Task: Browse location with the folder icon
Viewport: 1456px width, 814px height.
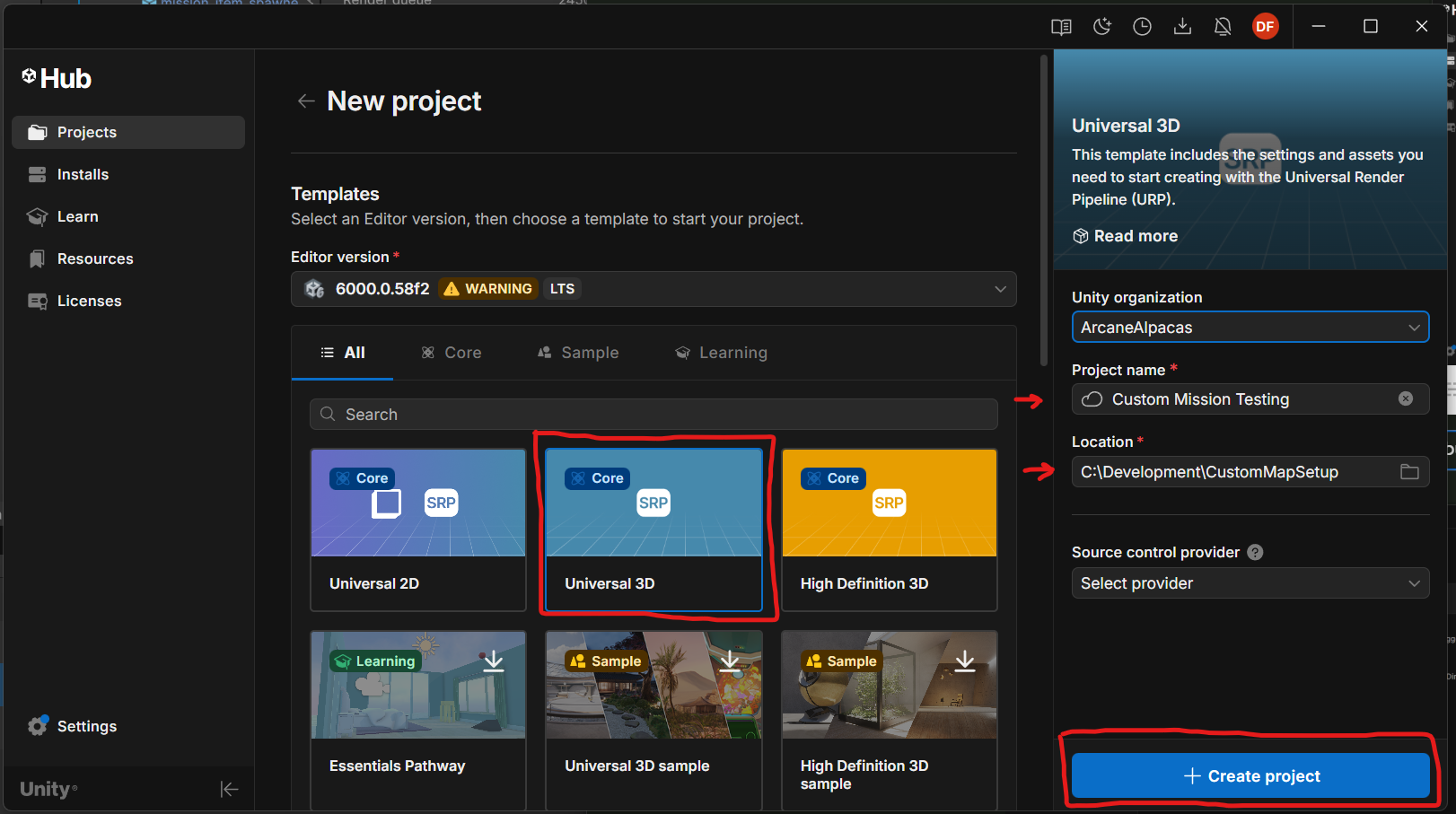Action: [x=1409, y=472]
